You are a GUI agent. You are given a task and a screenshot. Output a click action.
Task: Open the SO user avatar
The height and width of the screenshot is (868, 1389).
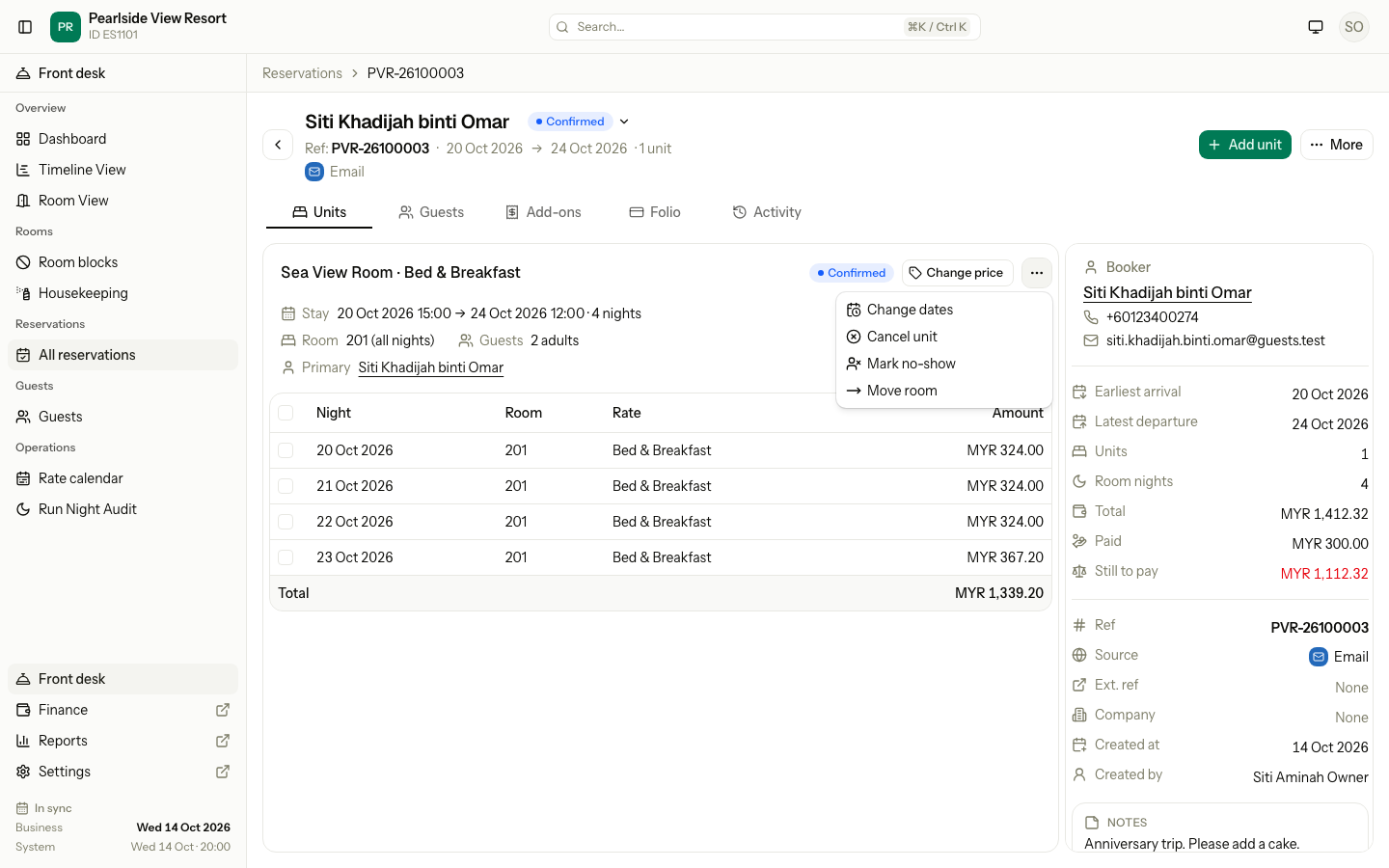1354,27
